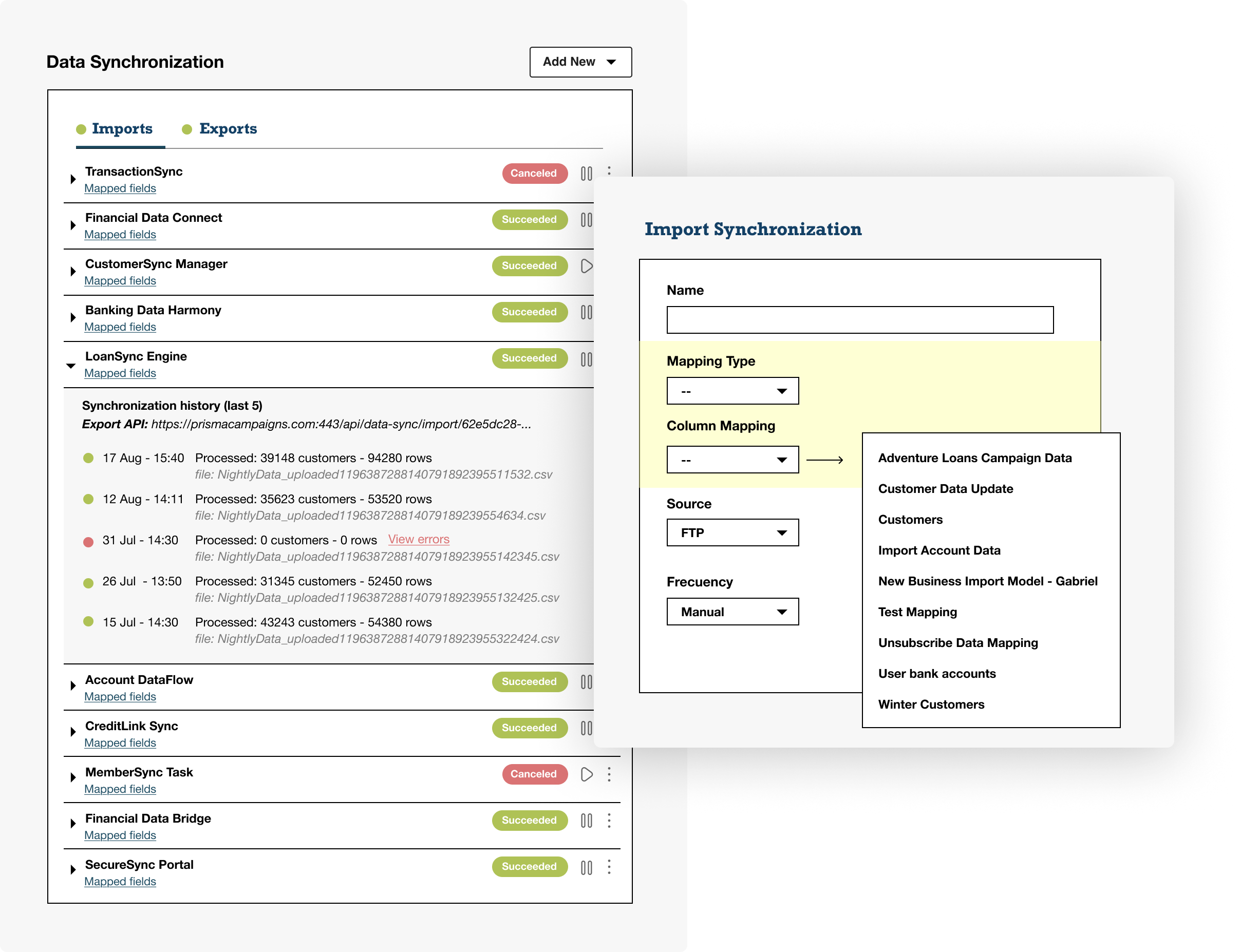Screen dimensions: 1240x952
Task: Expand the SecureSync Portal row
Action: 72,870
